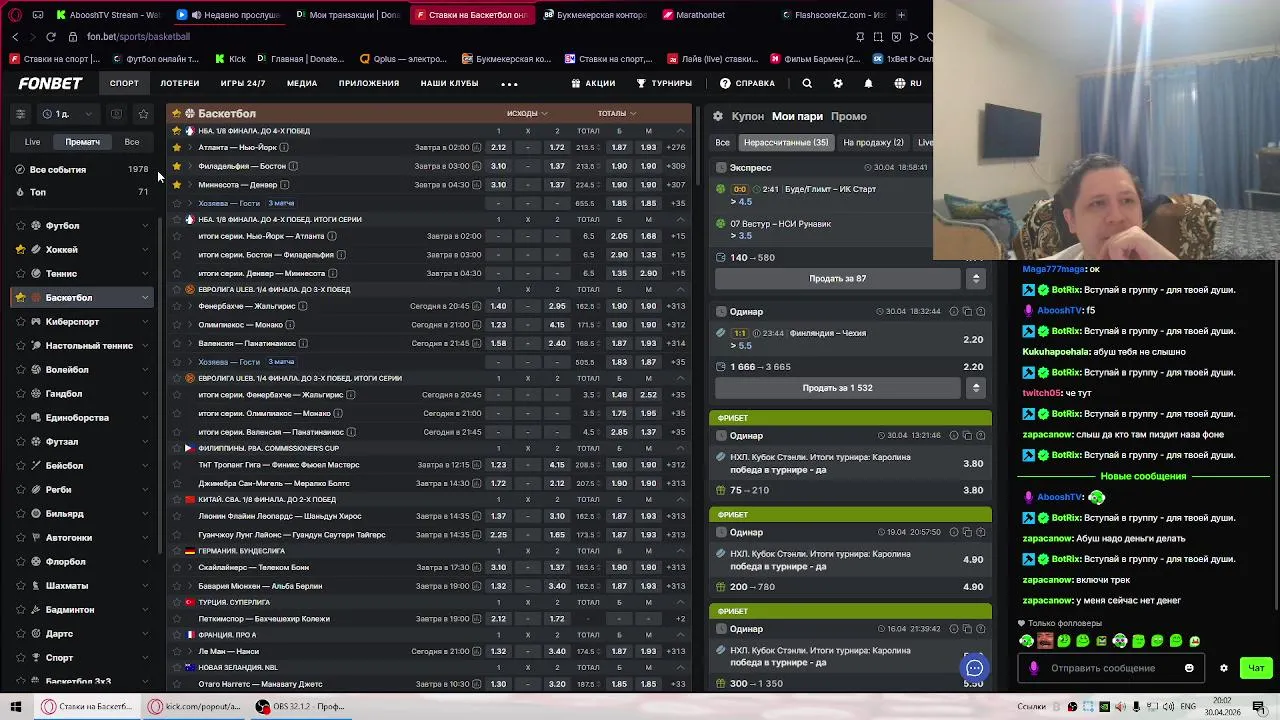The height and width of the screenshot is (720, 1280).
Task: Open a new browser tab
Action: [x=901, y=15]
